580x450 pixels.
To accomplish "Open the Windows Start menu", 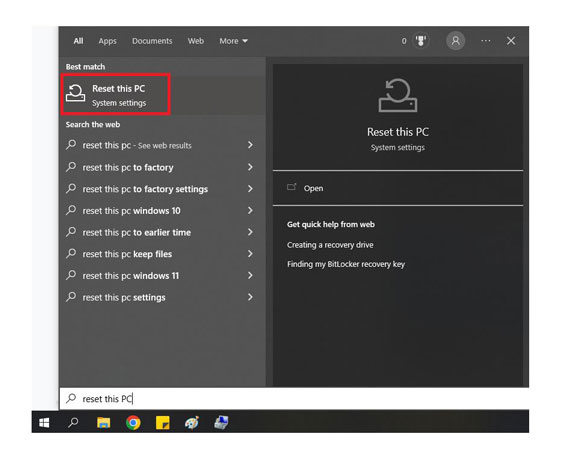I will (44, 422).
